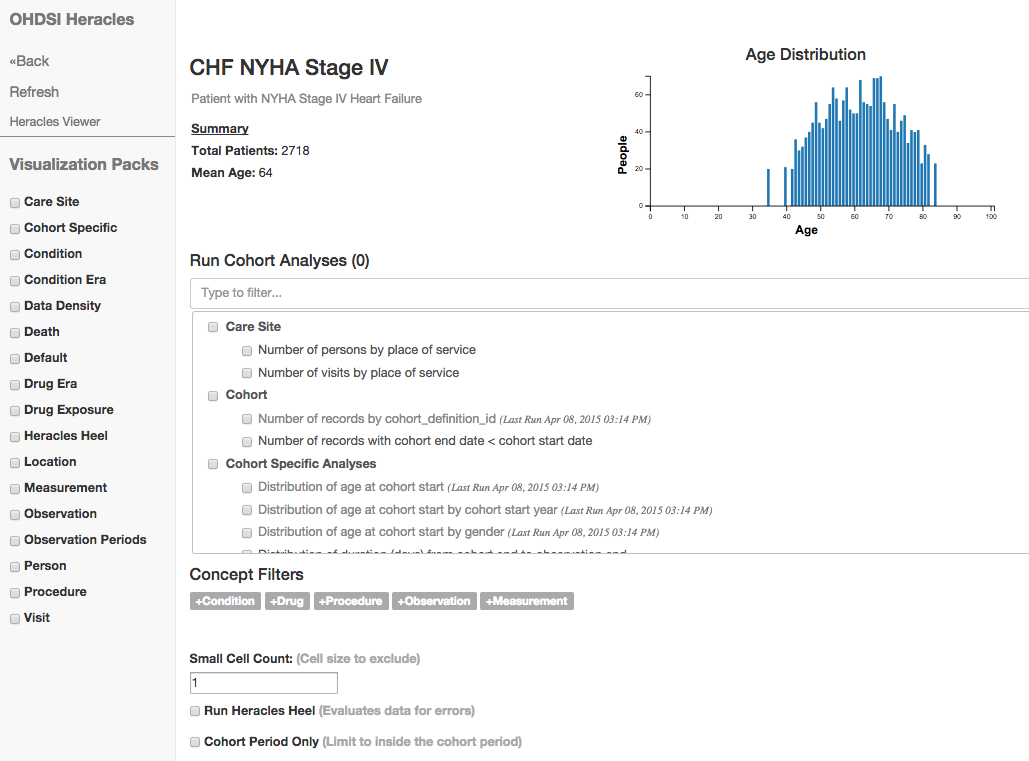Click the Back link in sidebar
The image size is (1029, 761).
point(30,61)
